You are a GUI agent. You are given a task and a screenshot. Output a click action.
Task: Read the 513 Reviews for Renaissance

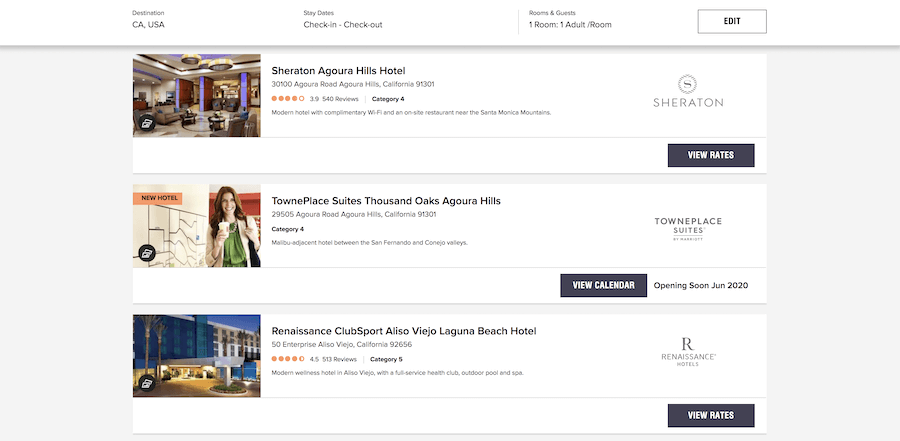[339, 359]
